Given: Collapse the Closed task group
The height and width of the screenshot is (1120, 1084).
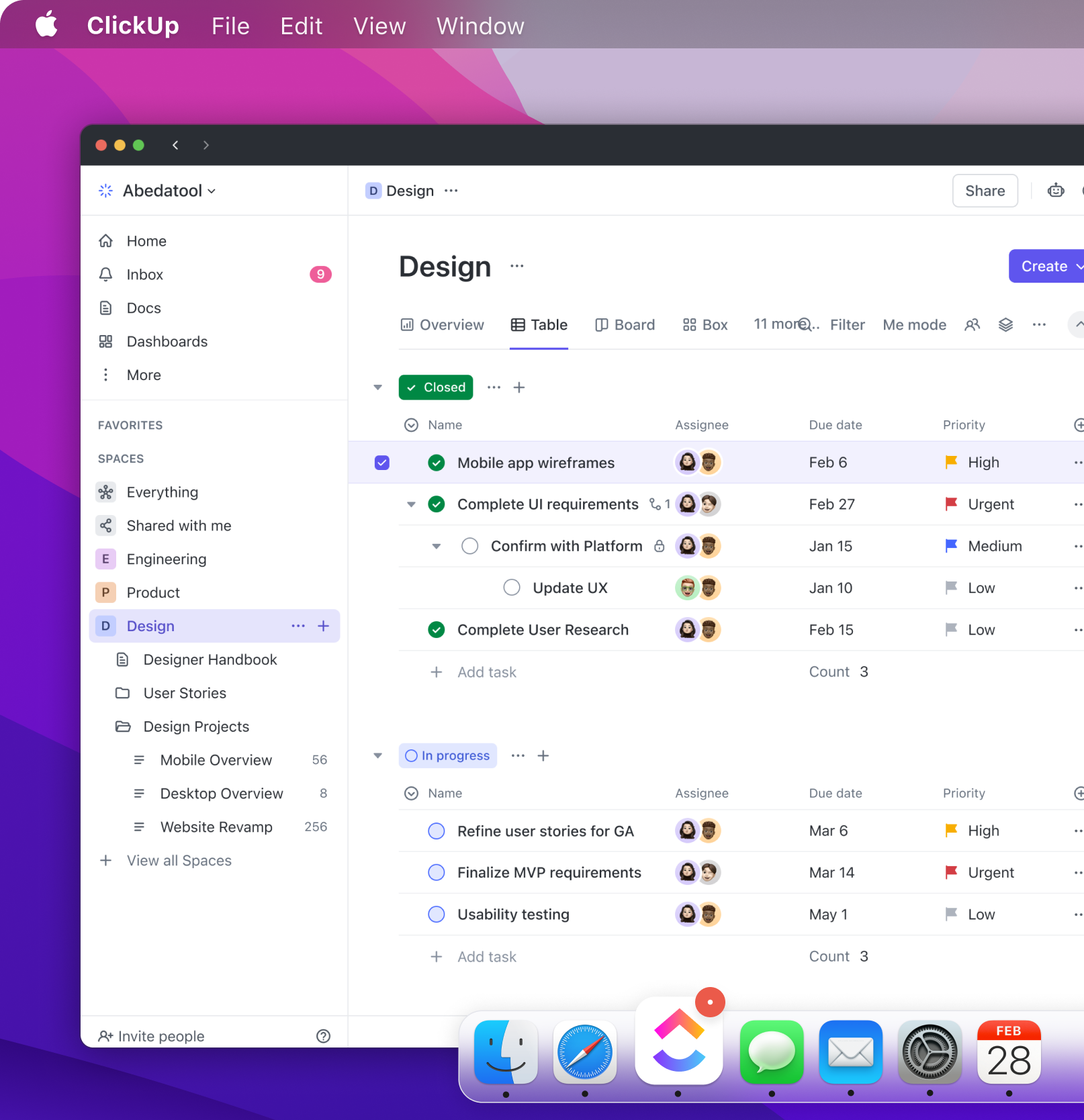Looking at the screenshot, I should 377,387.
